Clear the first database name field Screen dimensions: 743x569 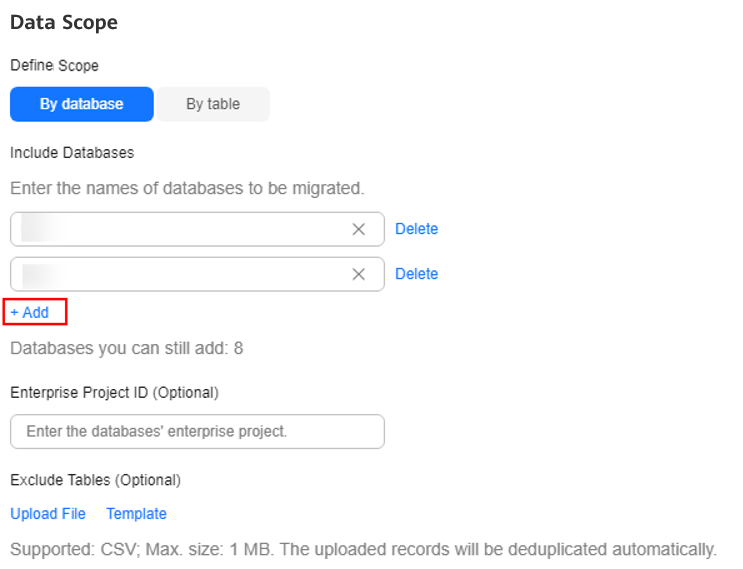click(359, 229)
